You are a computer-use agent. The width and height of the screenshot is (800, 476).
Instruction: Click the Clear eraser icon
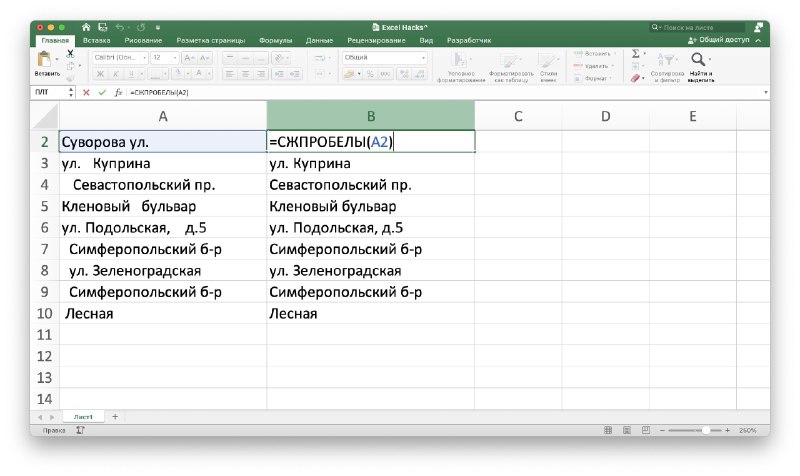635,78
